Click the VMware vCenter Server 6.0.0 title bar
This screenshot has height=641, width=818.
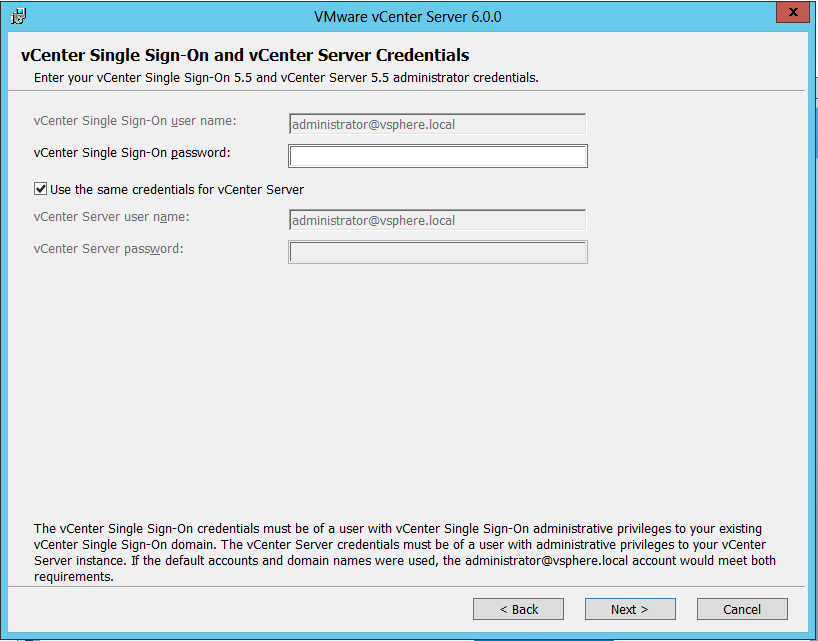(408, 16)
